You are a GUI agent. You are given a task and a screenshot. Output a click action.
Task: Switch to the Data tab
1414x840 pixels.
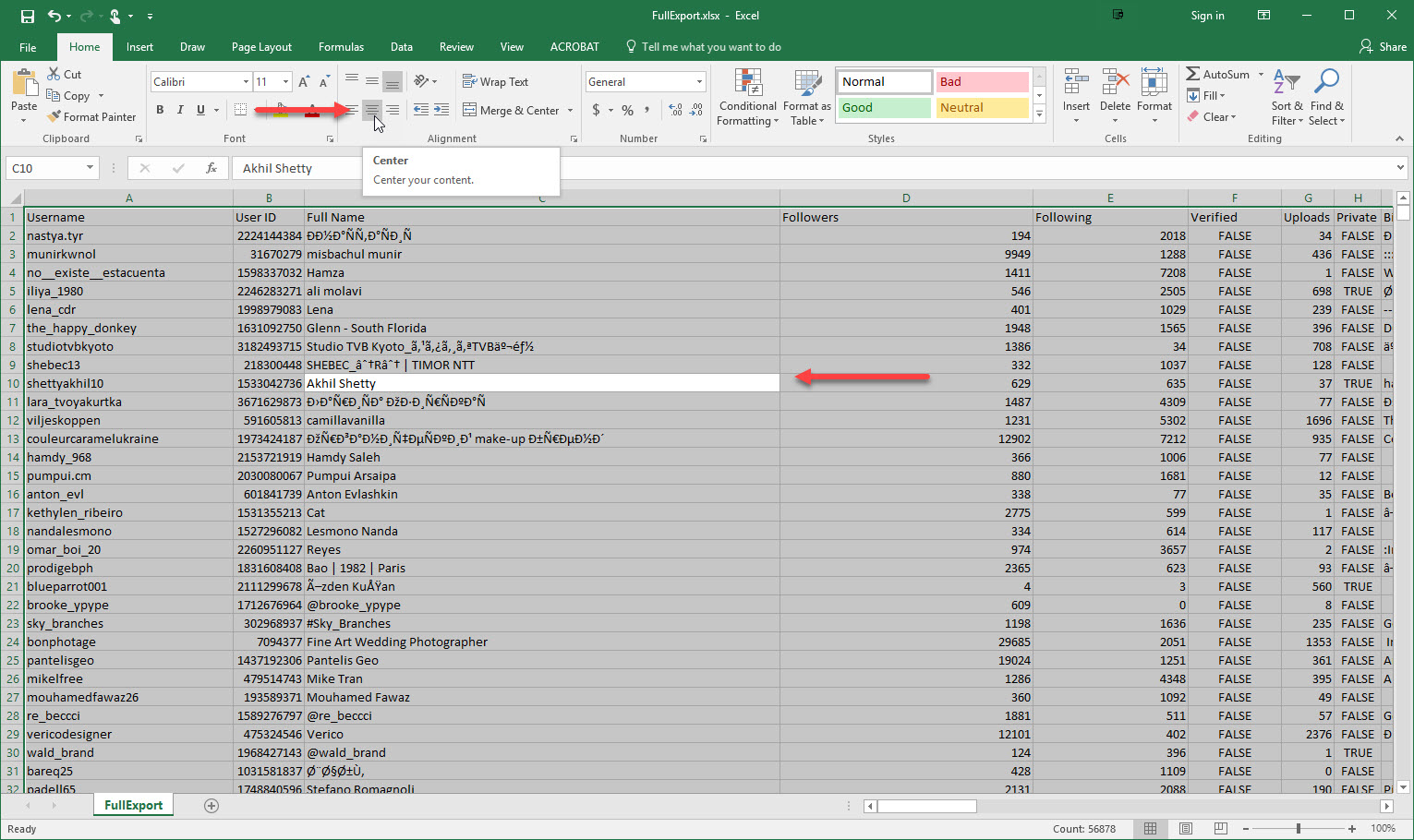click(402, 47)
